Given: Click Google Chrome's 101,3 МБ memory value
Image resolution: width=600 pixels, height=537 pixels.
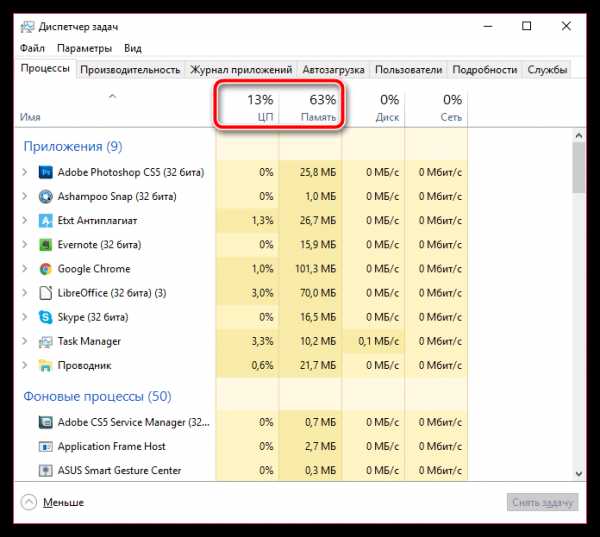Looking at the screenshot, I should coord(315,269).
